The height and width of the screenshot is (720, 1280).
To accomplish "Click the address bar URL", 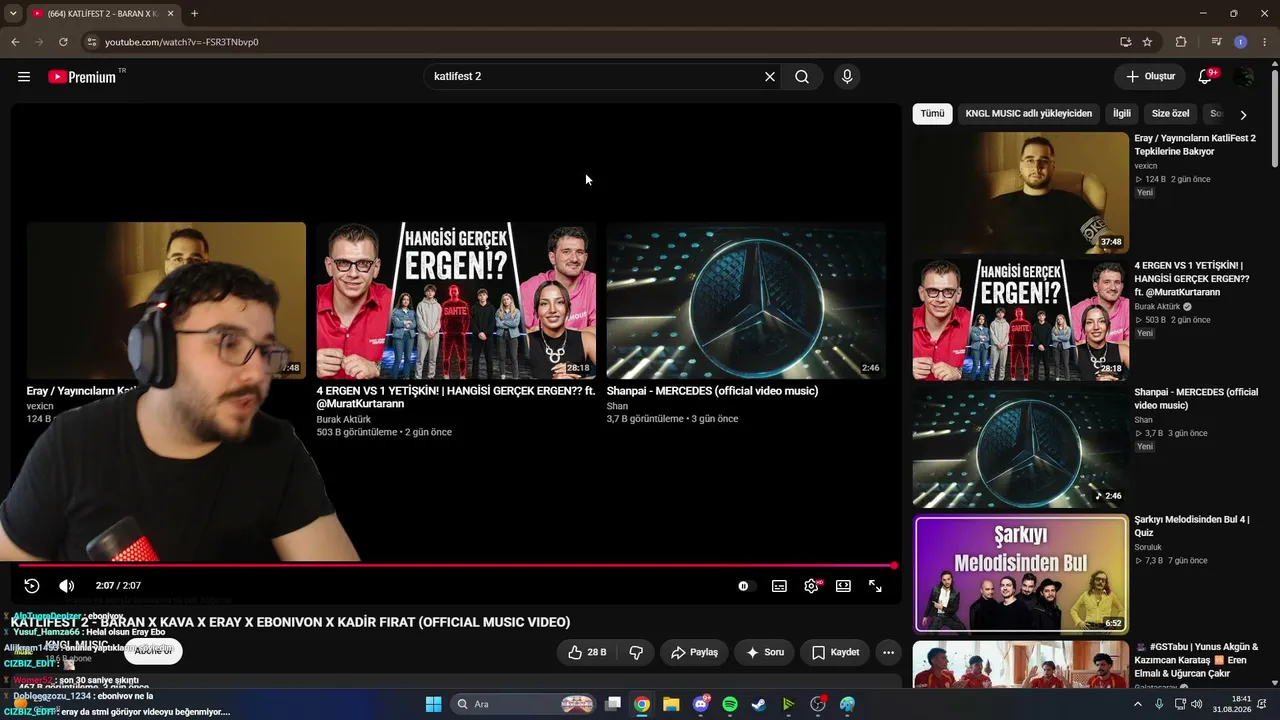I will coord(181,42).
